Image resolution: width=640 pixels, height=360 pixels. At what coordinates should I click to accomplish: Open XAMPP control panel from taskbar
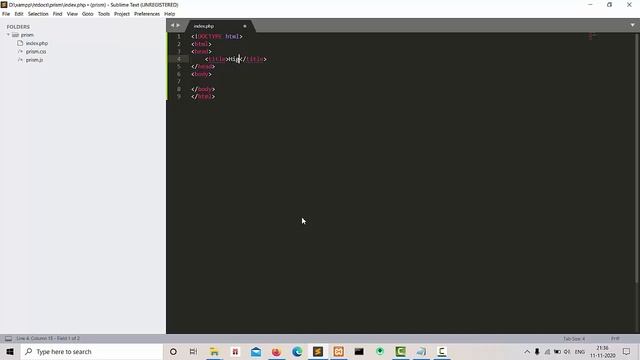pos(338,351)
